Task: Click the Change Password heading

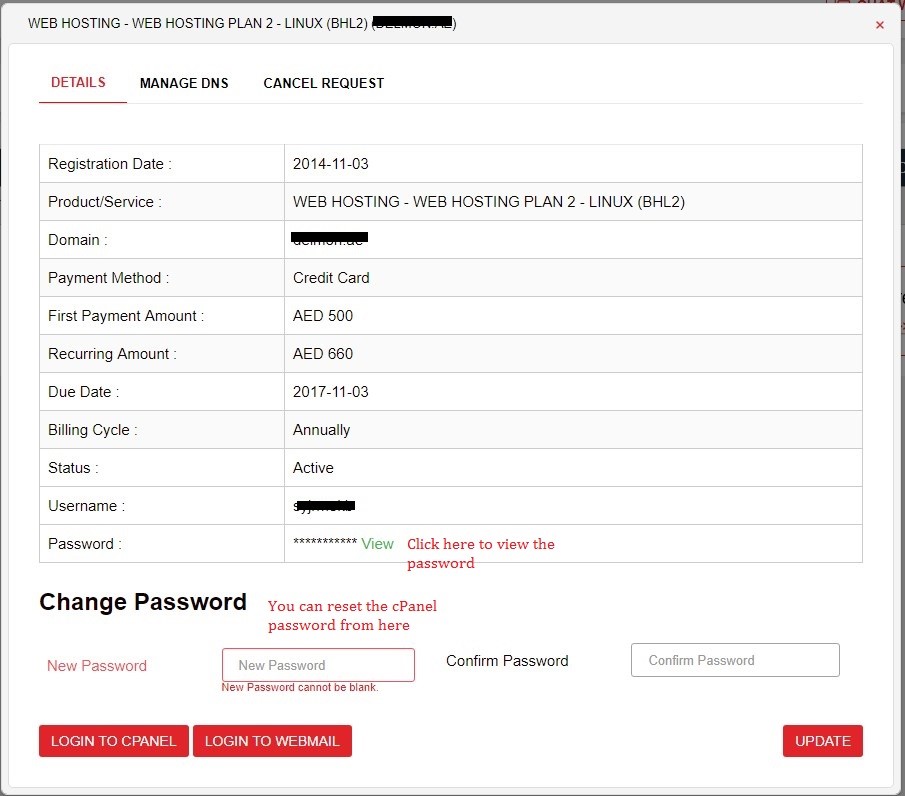Action: point(143,602)
